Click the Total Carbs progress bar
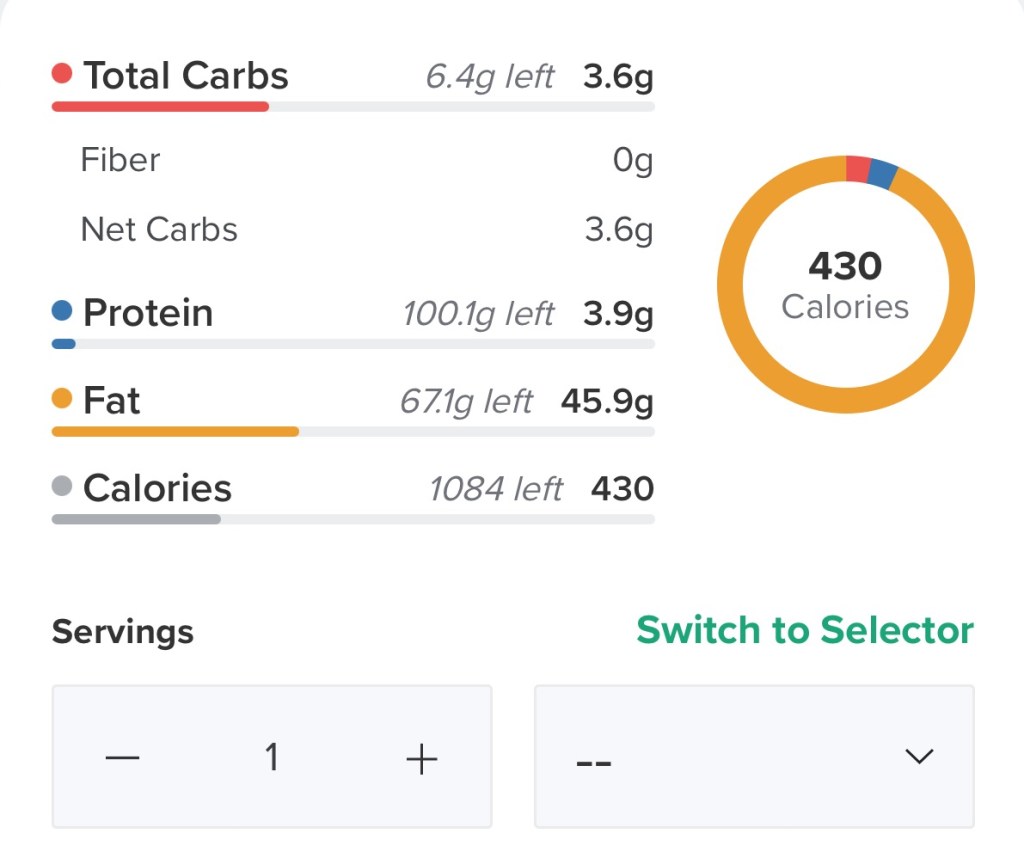 pos(353,106)
